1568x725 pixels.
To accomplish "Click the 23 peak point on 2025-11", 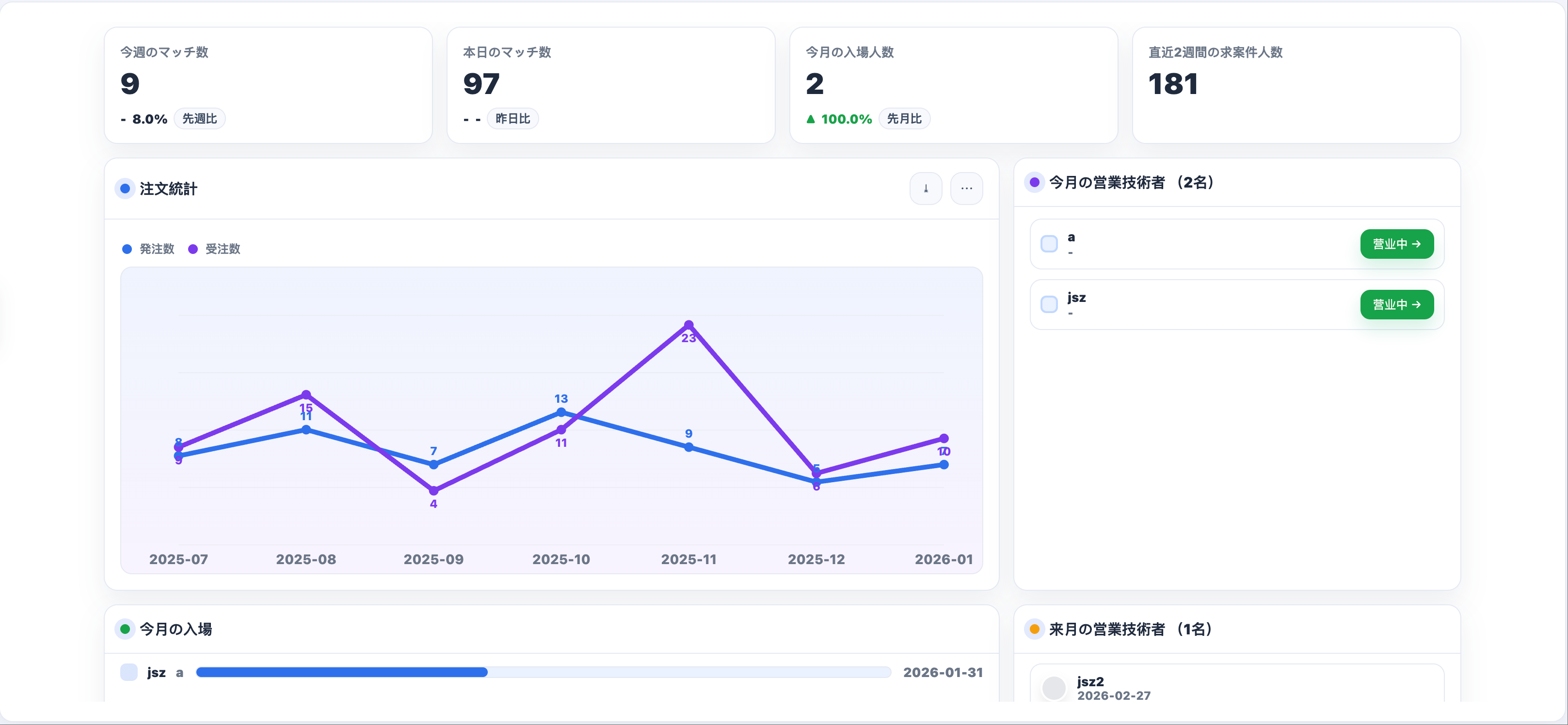I will 688,325.
